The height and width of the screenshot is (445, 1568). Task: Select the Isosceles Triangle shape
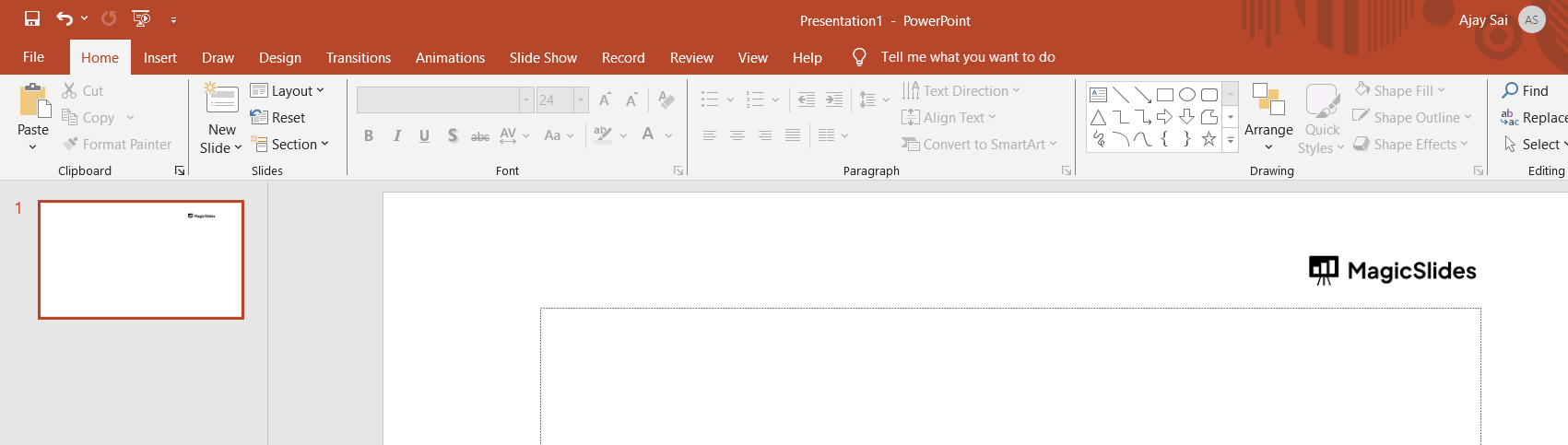1099,117
